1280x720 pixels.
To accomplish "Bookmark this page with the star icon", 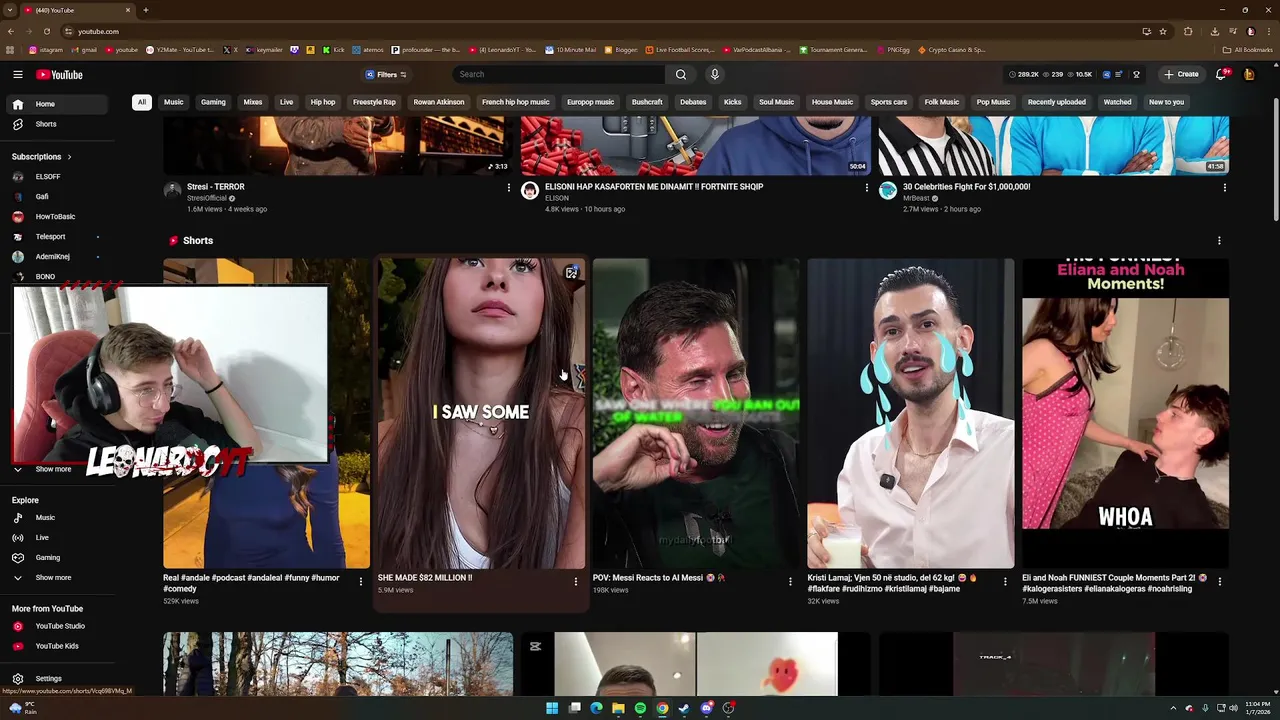I will (1163, 31).
